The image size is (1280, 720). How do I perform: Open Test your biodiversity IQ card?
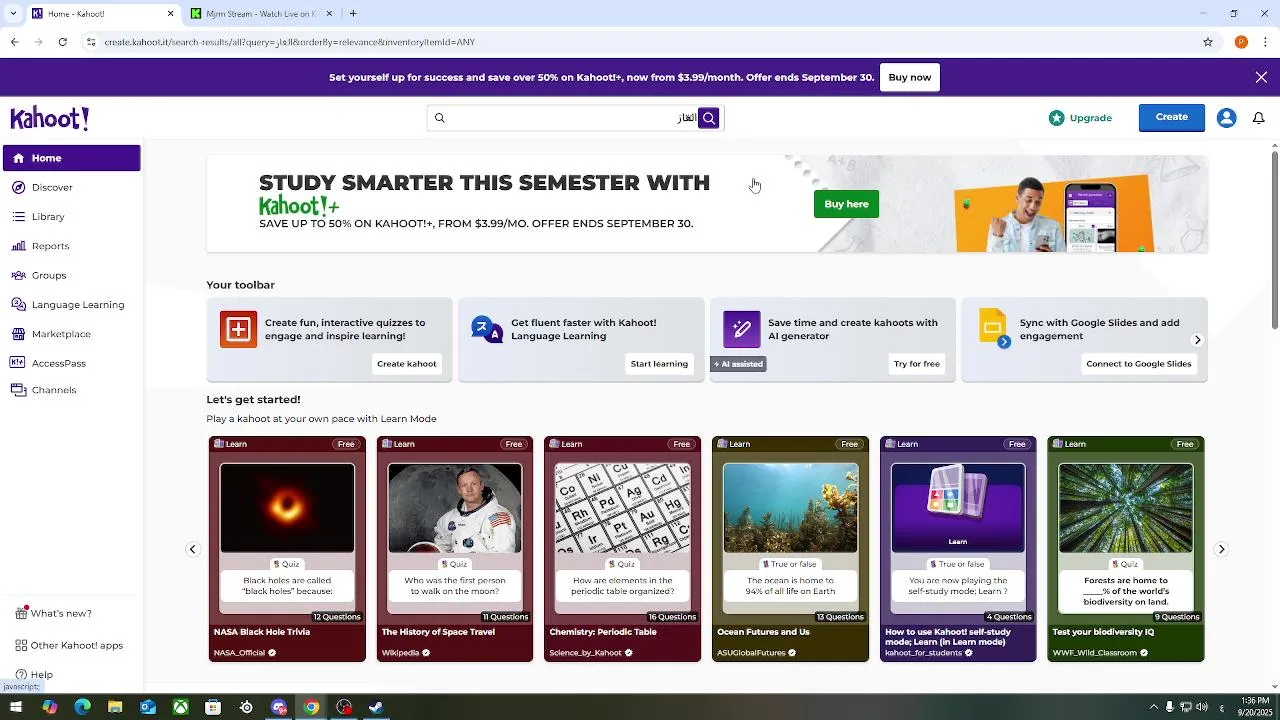[x=1126, y=549]
